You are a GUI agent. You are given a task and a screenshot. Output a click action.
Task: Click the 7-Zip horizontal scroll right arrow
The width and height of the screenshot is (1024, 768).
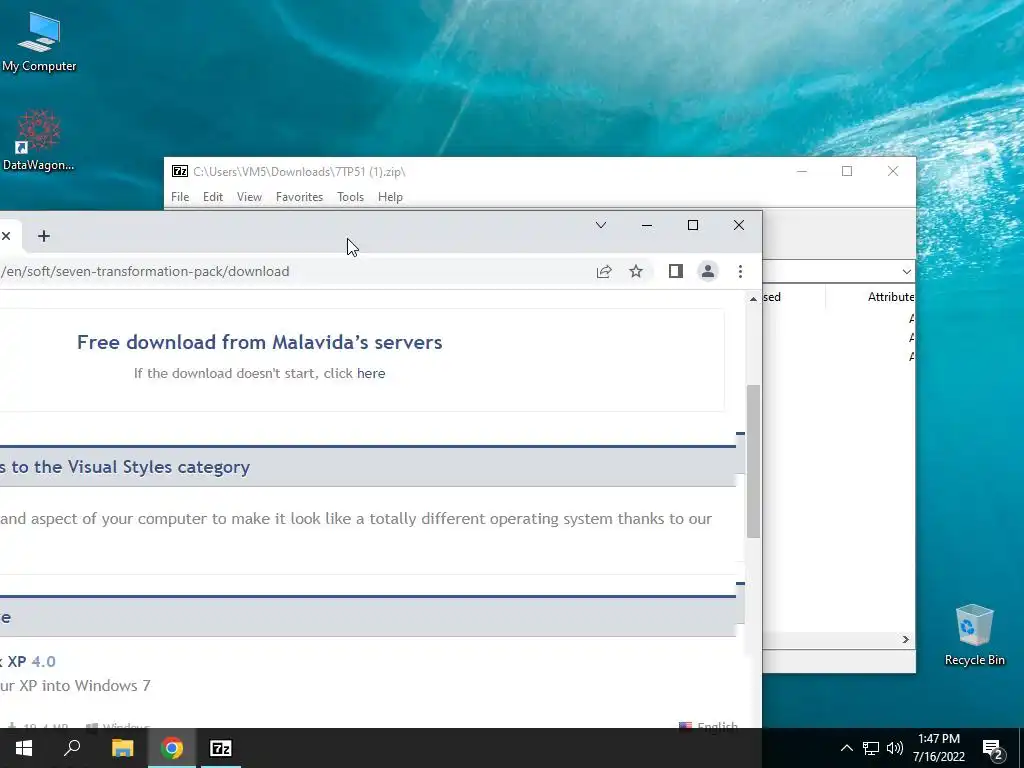pyautogui.click(x=906, y=639)
